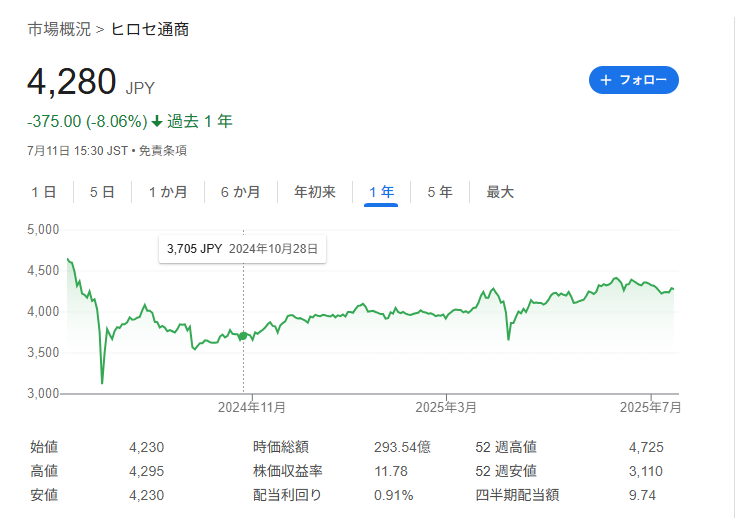Click the down arrow beside 過去 1 年
Image resolution: width=735 pixels, height=518 pixels.
(157, 122)
